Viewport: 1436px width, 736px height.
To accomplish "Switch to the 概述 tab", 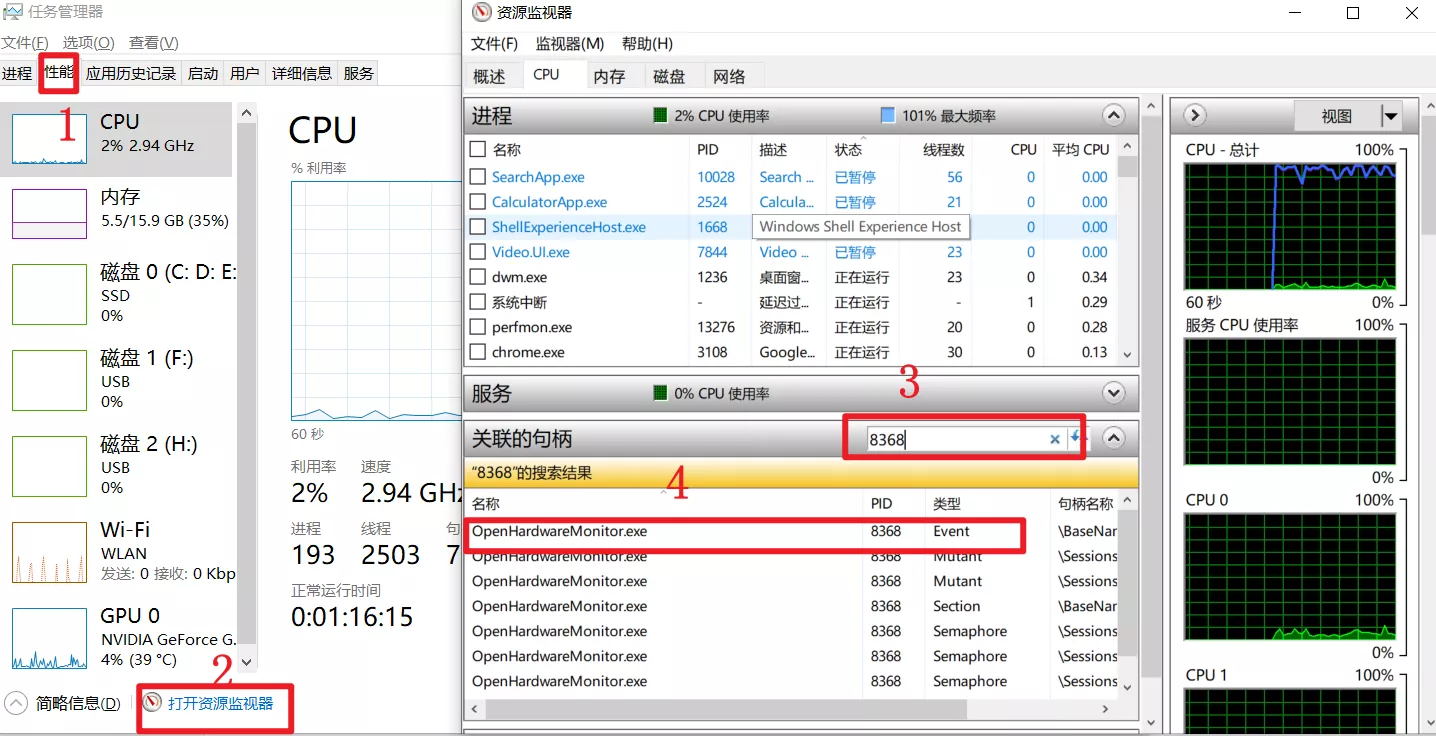I will tap(490, 77).
